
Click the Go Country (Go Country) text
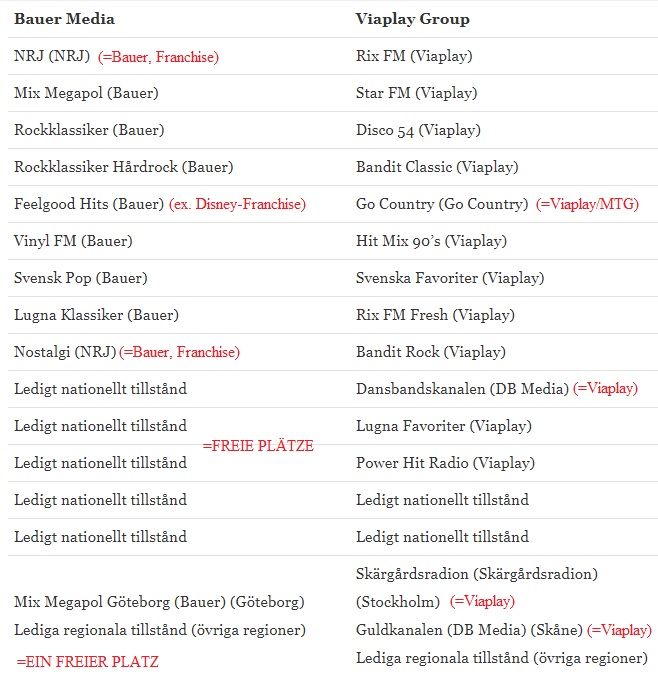click(x=441, y=204)
